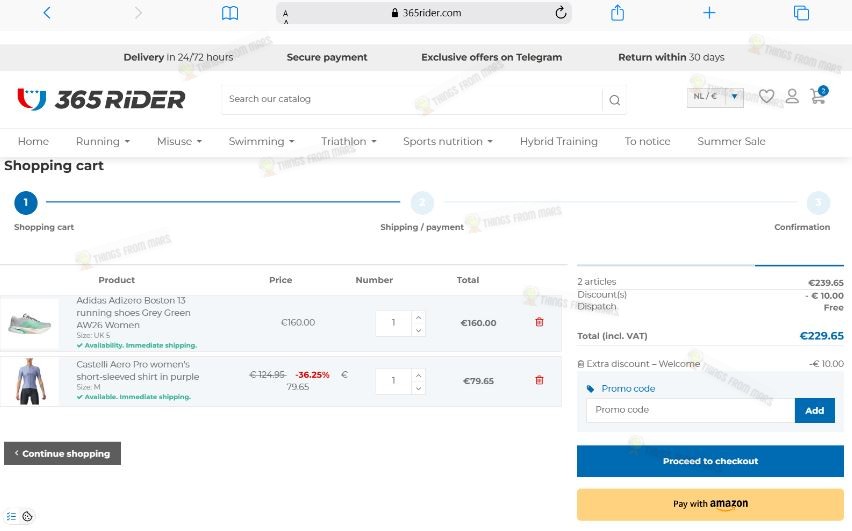Open Adidas Adizero Boston 13 product link

click(133, 313)
